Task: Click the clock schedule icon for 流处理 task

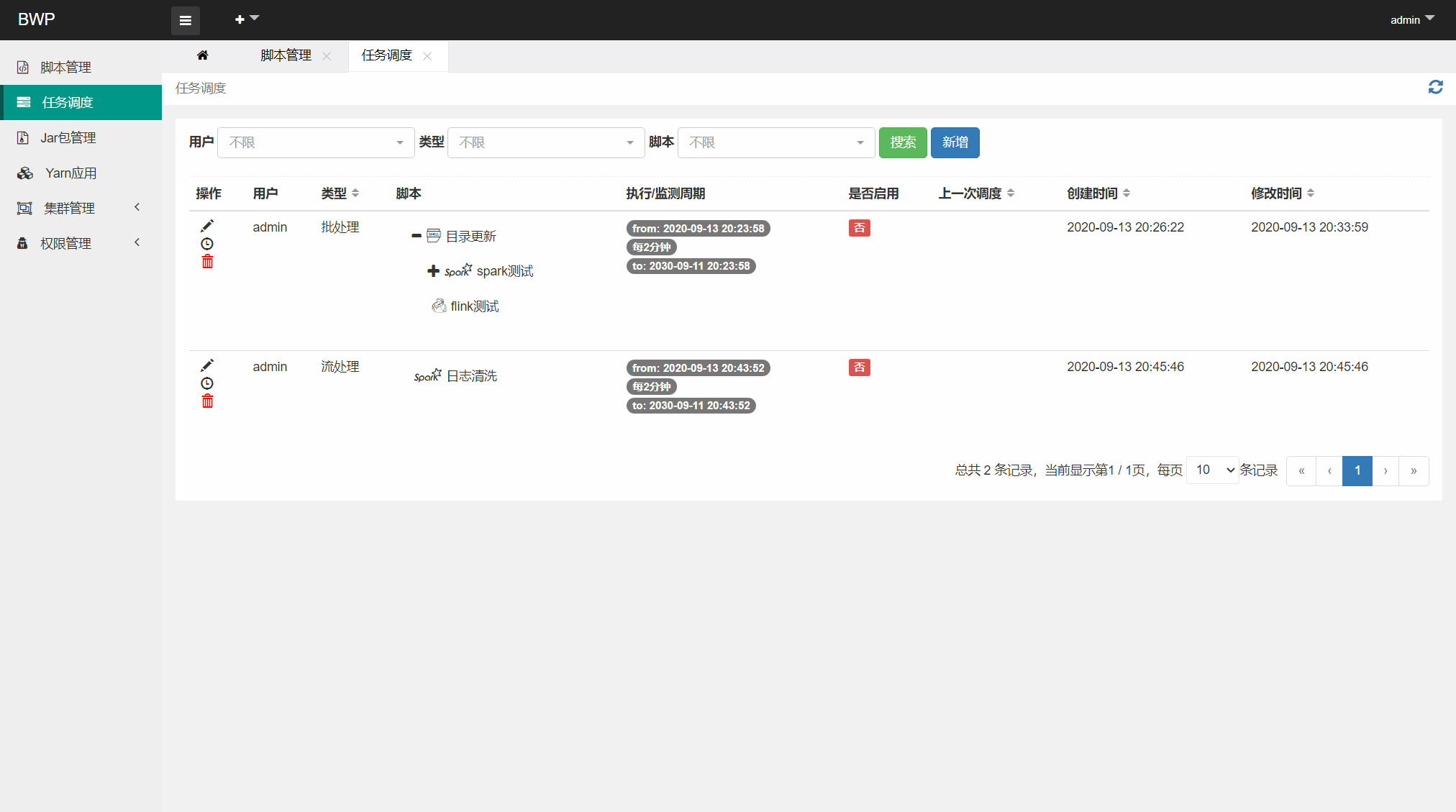Action: [x=207, y=383]
